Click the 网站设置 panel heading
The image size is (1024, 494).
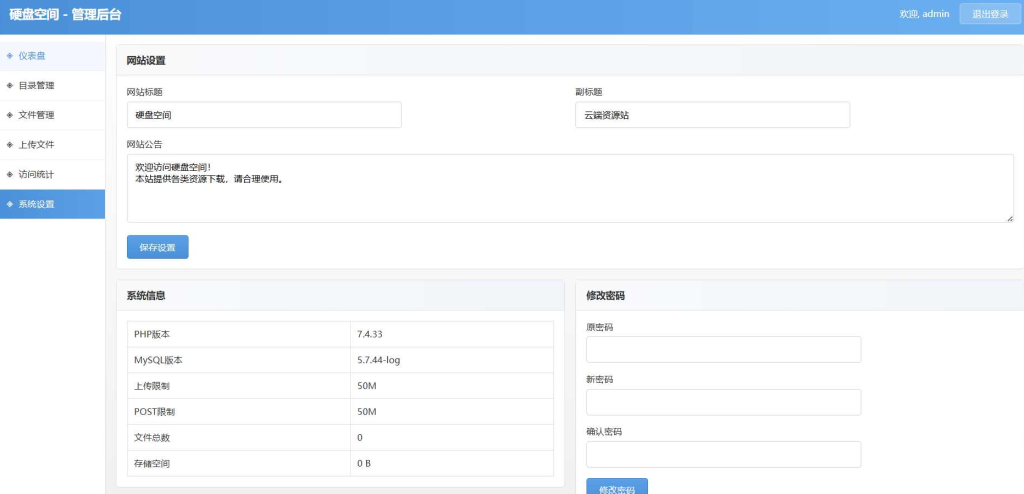coord(146,61)
